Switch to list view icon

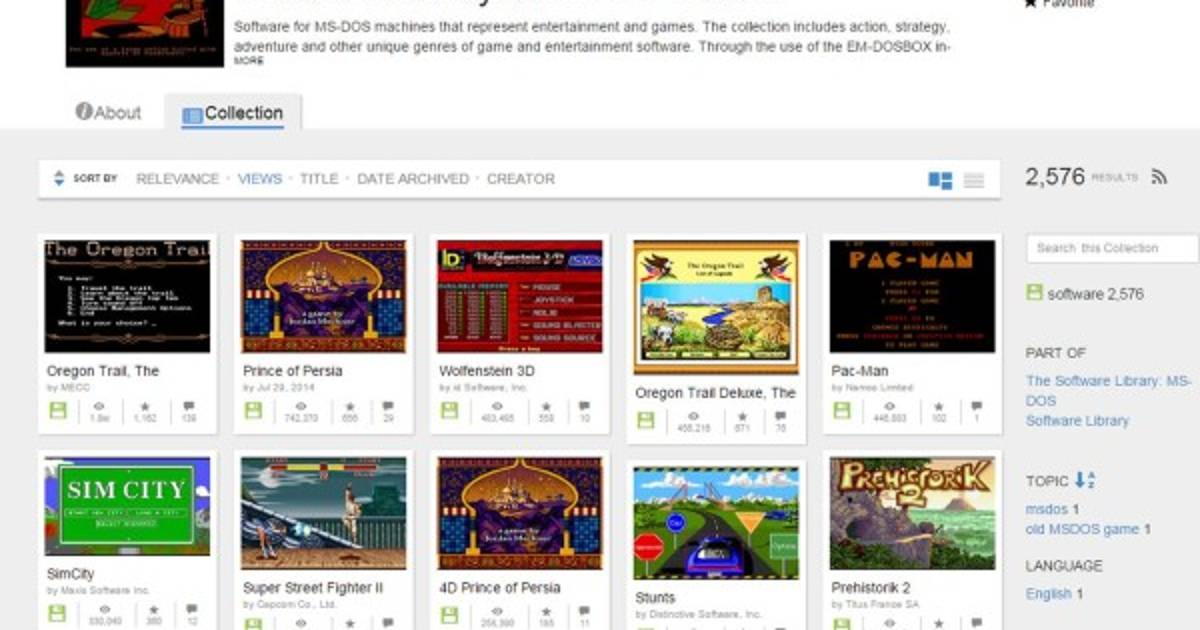click(973, 180)
